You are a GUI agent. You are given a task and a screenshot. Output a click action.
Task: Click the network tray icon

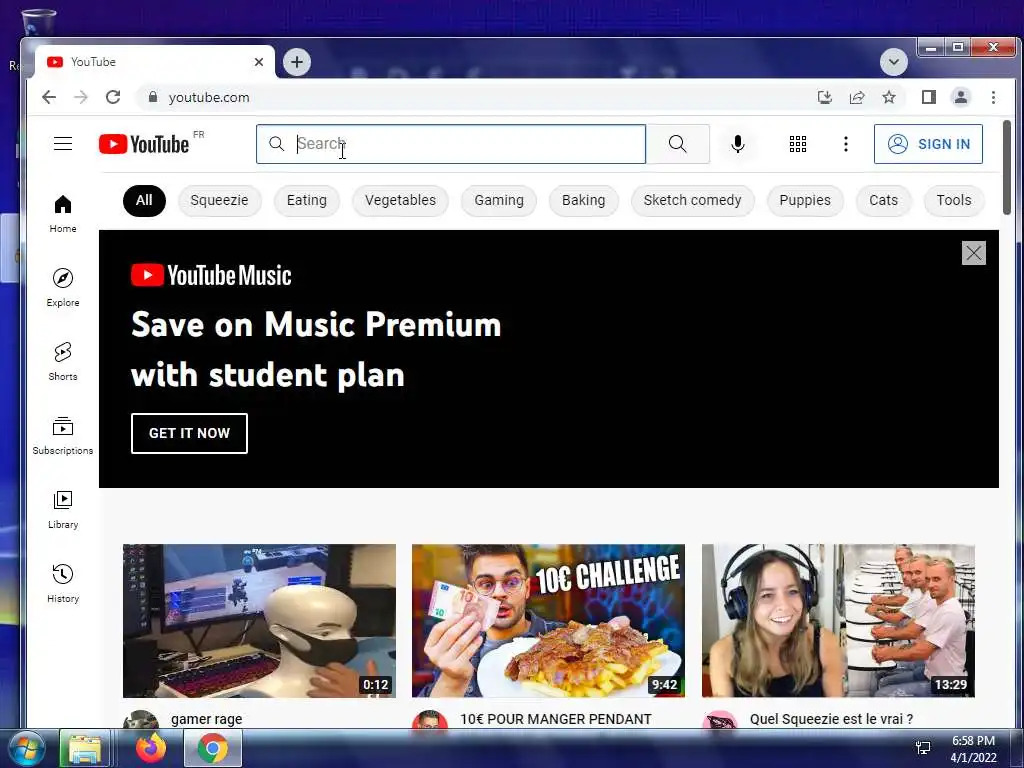pyautogui.click(x=923, y=748)
